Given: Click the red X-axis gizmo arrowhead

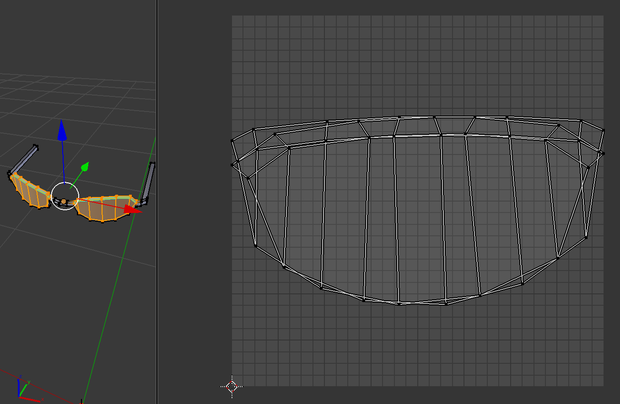Looking at the screenshot, I should pyautogui.click(x=133, y=210).
